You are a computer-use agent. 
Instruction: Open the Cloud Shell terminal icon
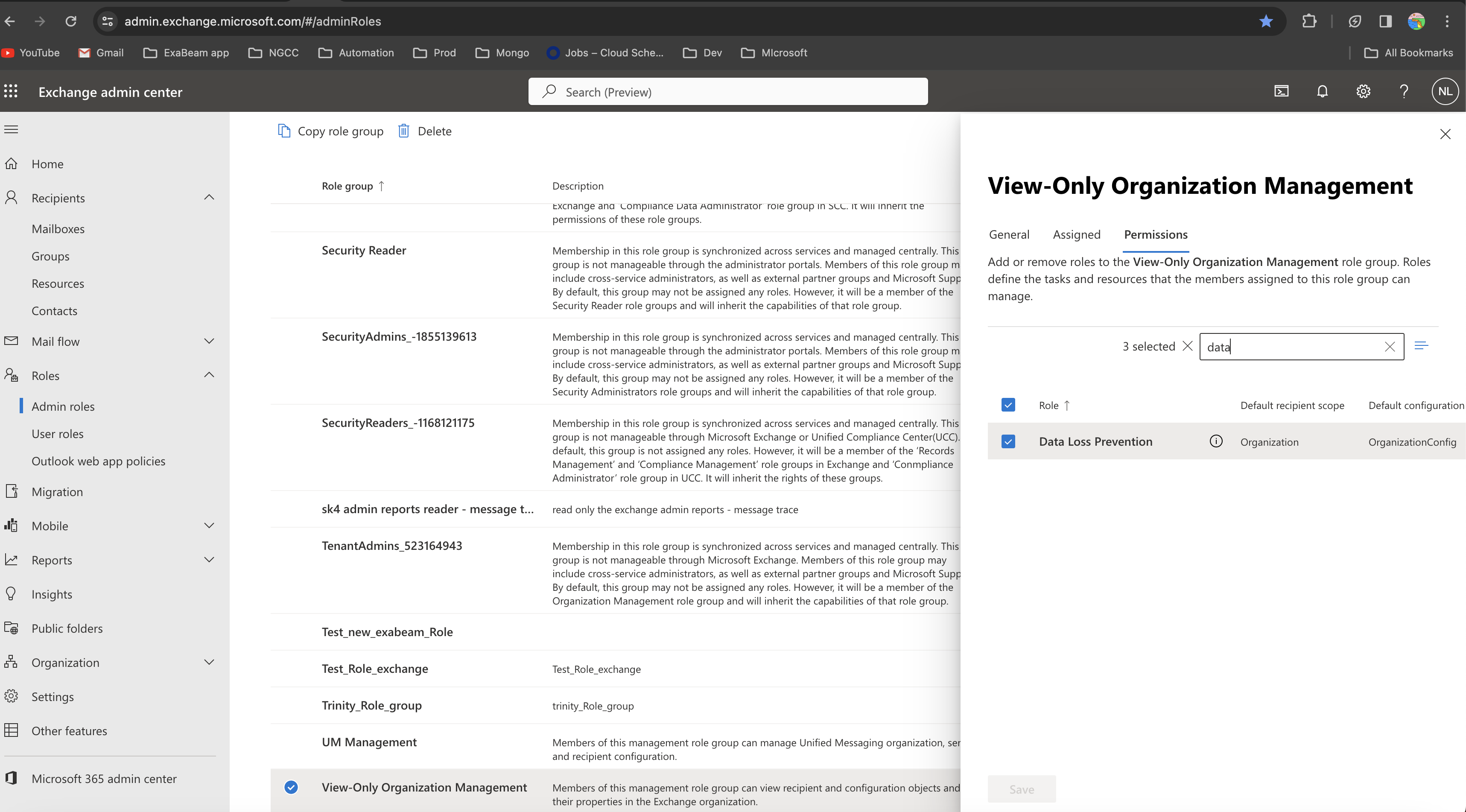coord(1281,92)
